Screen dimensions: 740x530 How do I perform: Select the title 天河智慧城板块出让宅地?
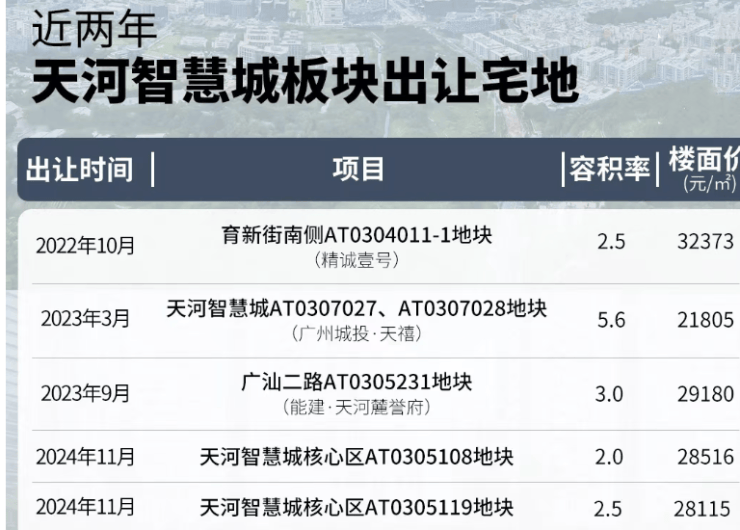click(x=306, y=80)
